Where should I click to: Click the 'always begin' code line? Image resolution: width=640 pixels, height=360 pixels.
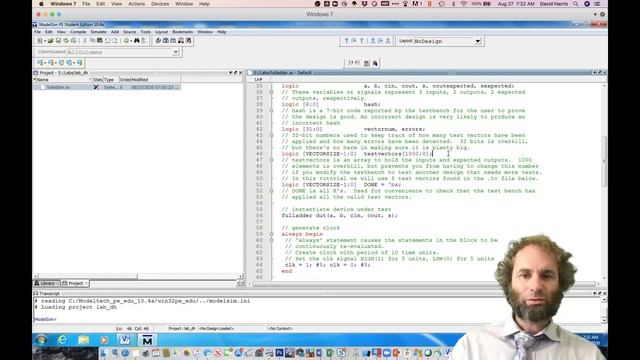click(302, 234)
